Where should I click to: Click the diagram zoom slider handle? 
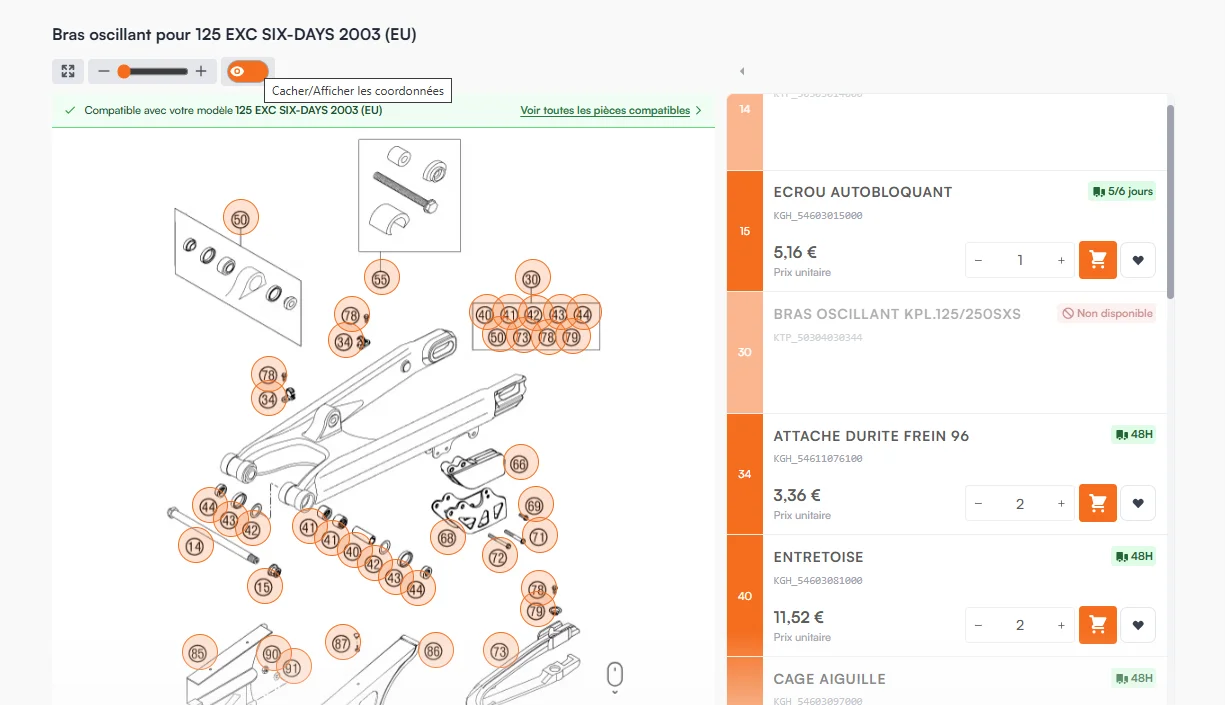pyautogui.click(x=124, y=71)
